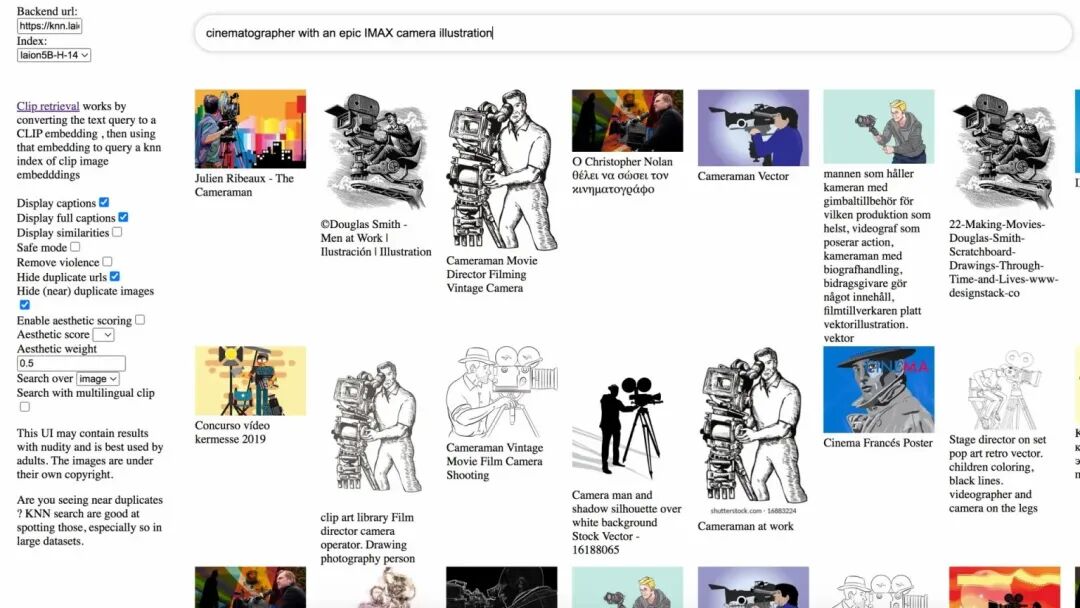Open the Cameraman Vector image

[x=753, y=127]
